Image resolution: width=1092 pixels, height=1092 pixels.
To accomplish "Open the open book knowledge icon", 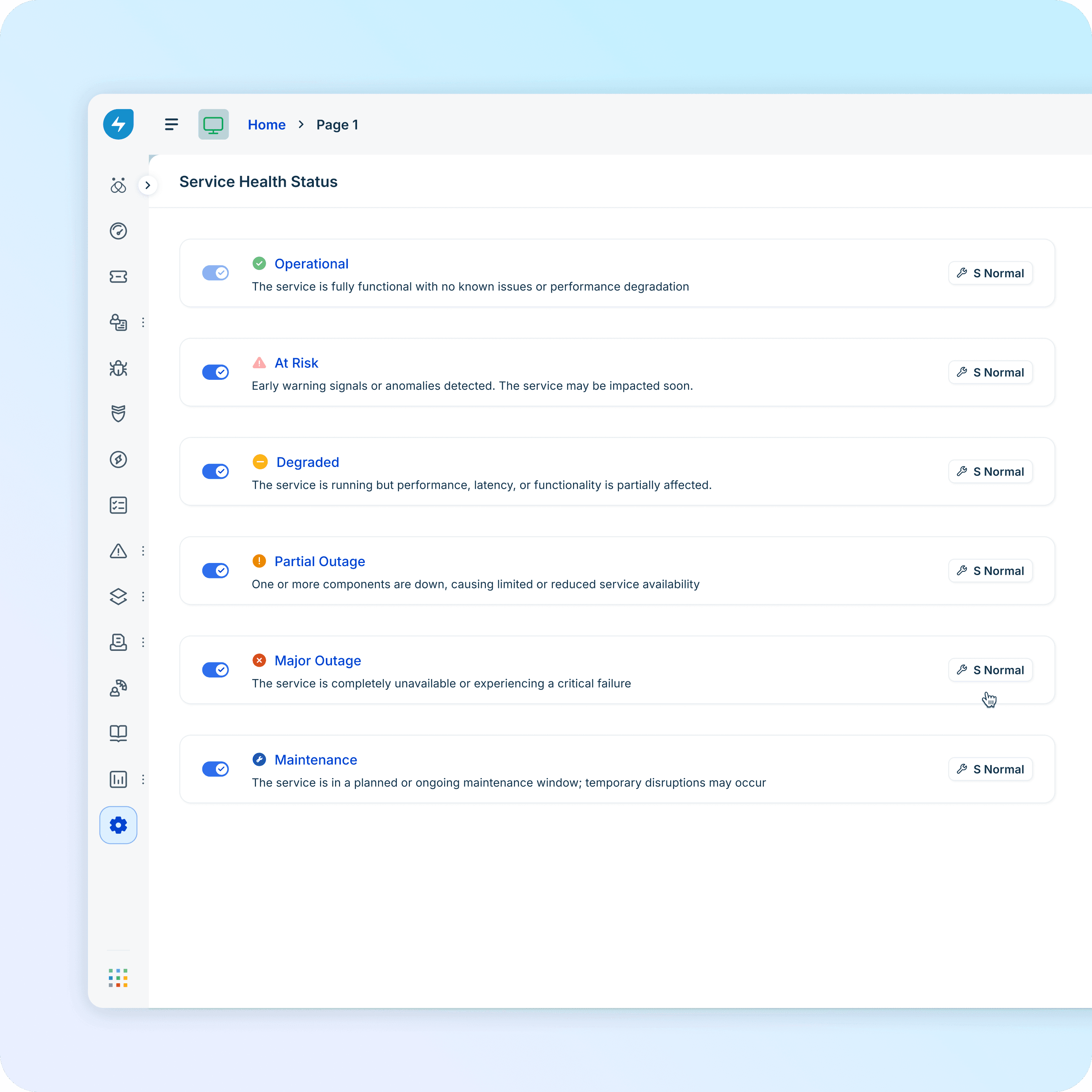I will pyautogui.click(x=118, y=734).
